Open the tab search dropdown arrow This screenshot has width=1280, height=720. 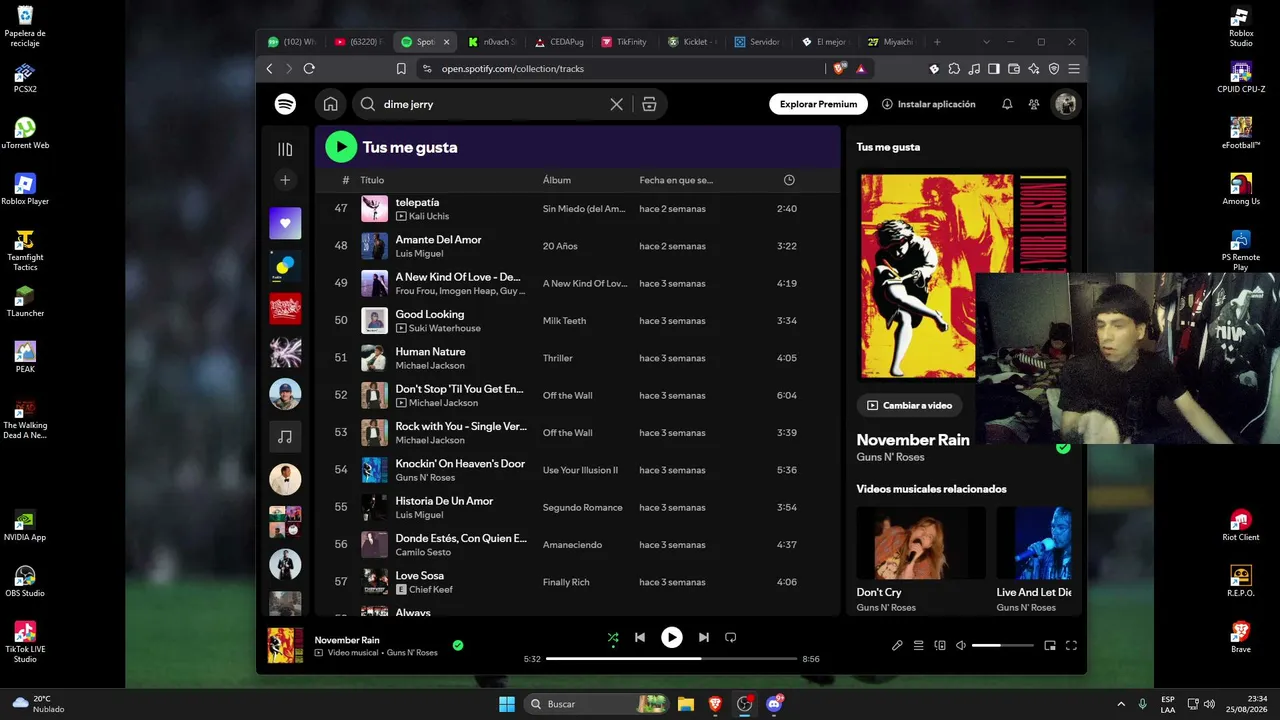pyautogui.click(x=986, y=42)
